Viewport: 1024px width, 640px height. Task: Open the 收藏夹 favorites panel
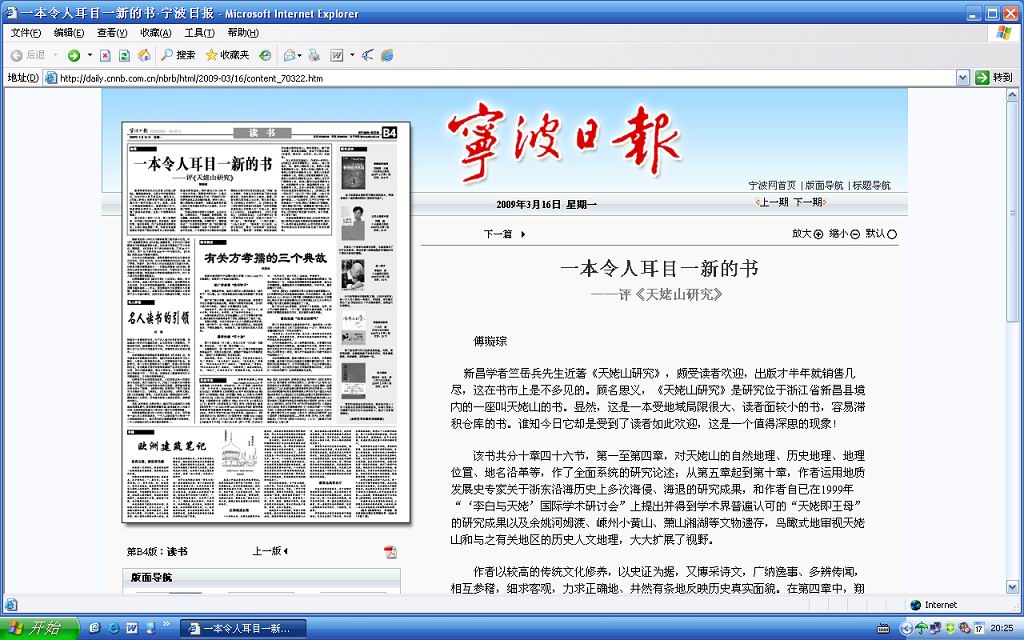(x=227, y=56)
